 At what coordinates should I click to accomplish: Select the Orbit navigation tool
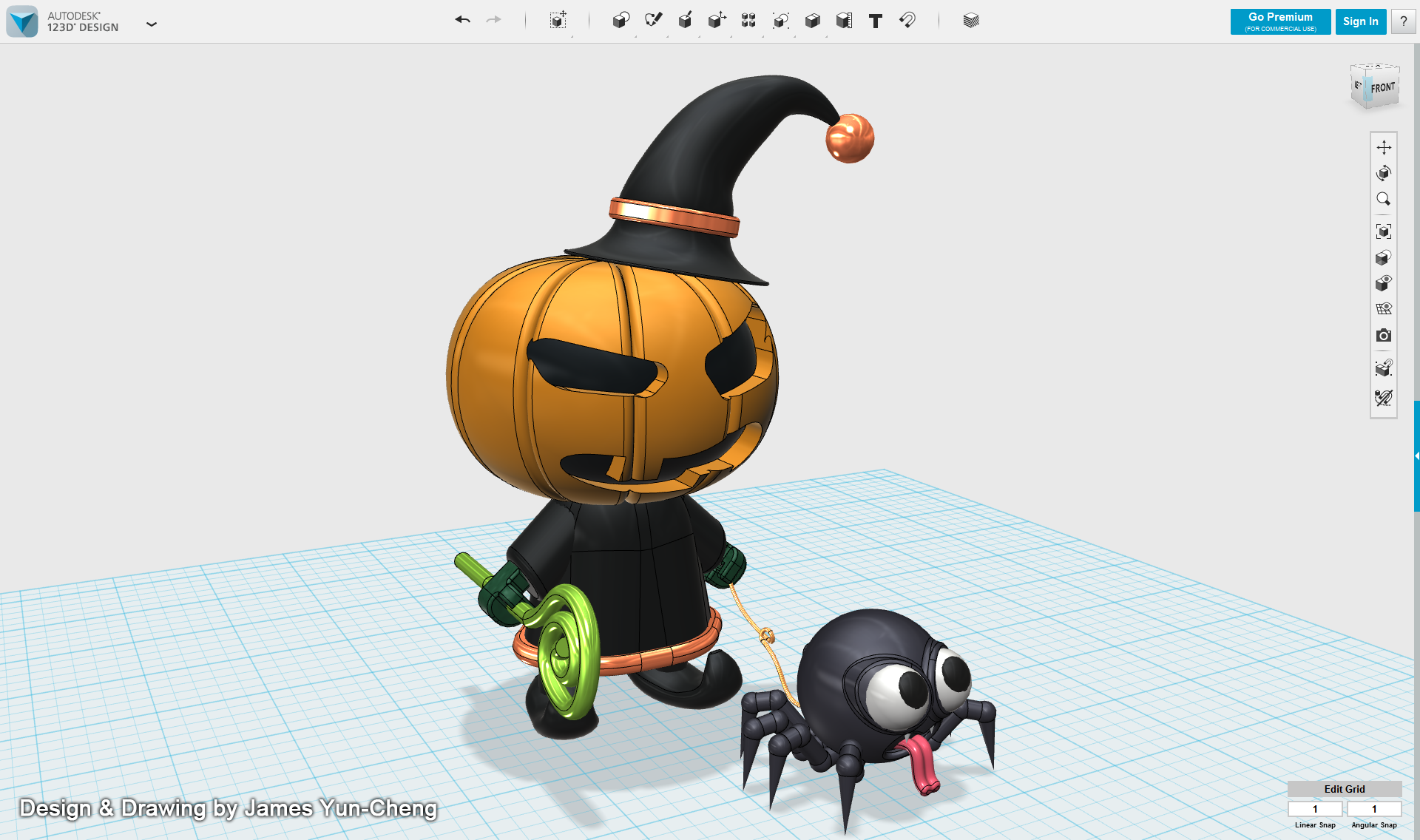(1383, 173)
